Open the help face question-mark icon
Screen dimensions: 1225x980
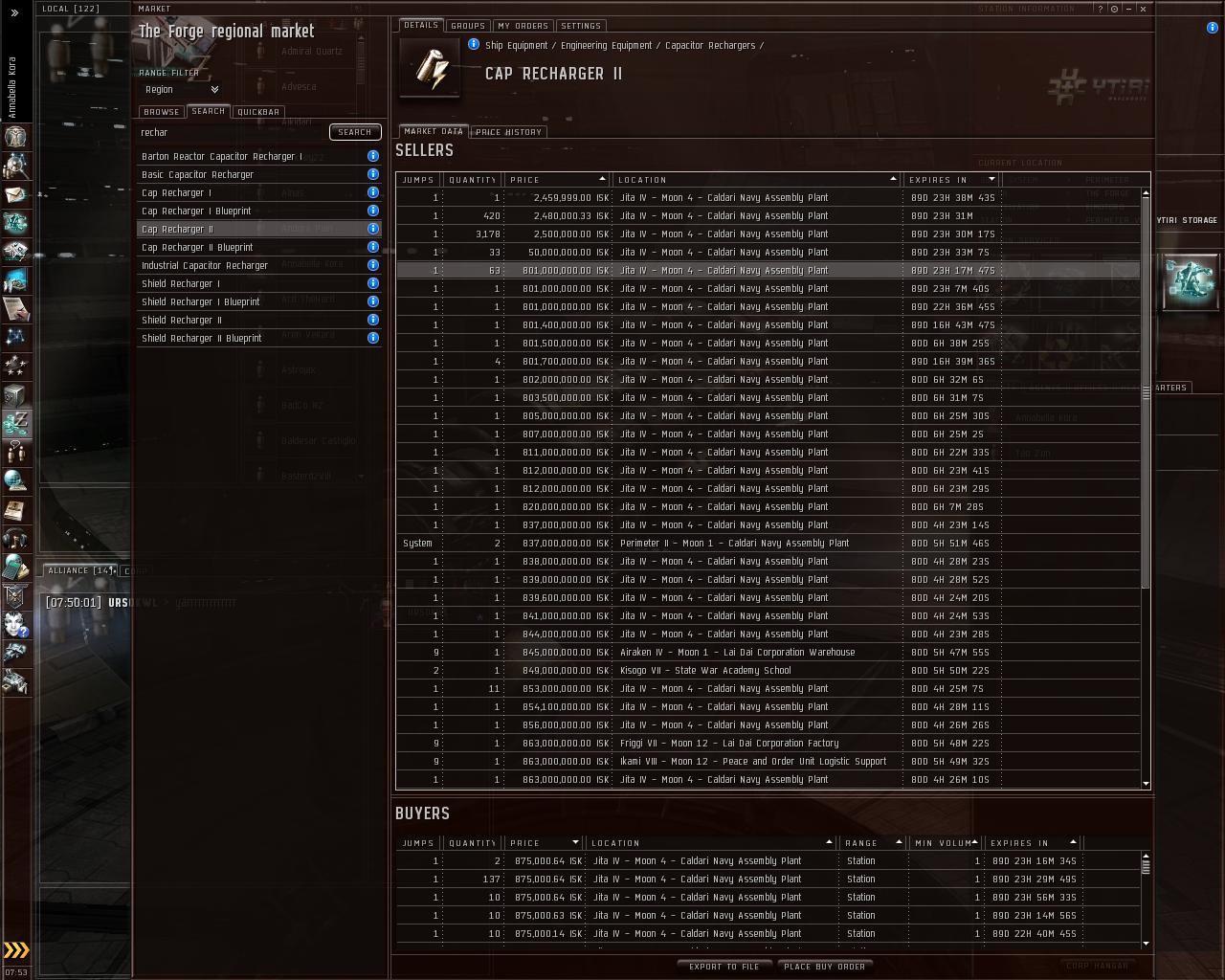pos(16,625)
